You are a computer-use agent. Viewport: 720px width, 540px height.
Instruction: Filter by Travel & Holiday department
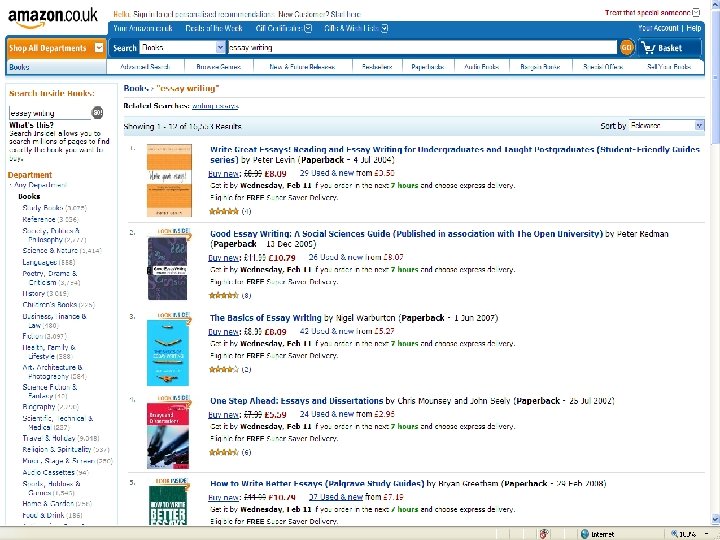coord(49,438)
